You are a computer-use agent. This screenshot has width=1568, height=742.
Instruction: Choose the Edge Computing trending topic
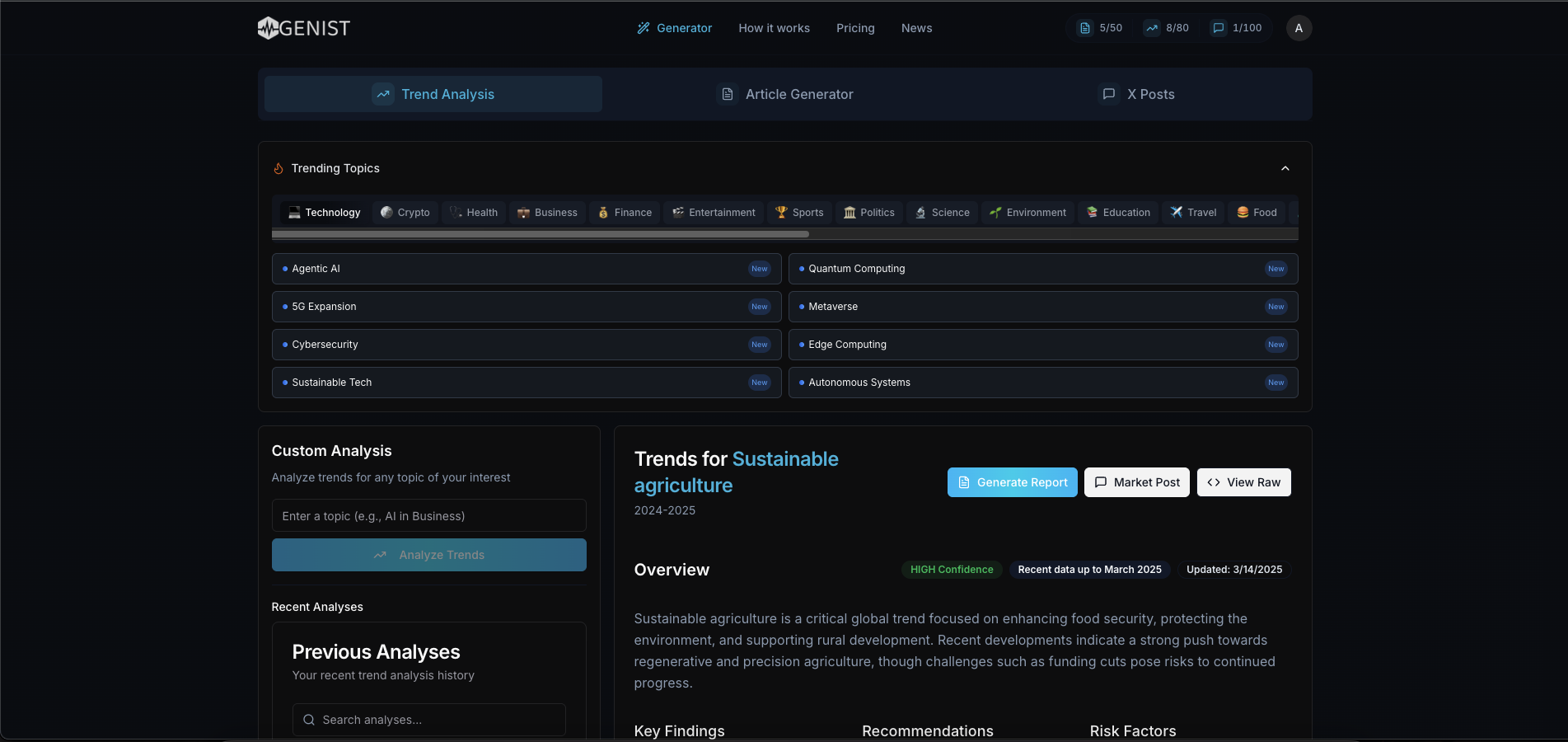pos(1043,345)
